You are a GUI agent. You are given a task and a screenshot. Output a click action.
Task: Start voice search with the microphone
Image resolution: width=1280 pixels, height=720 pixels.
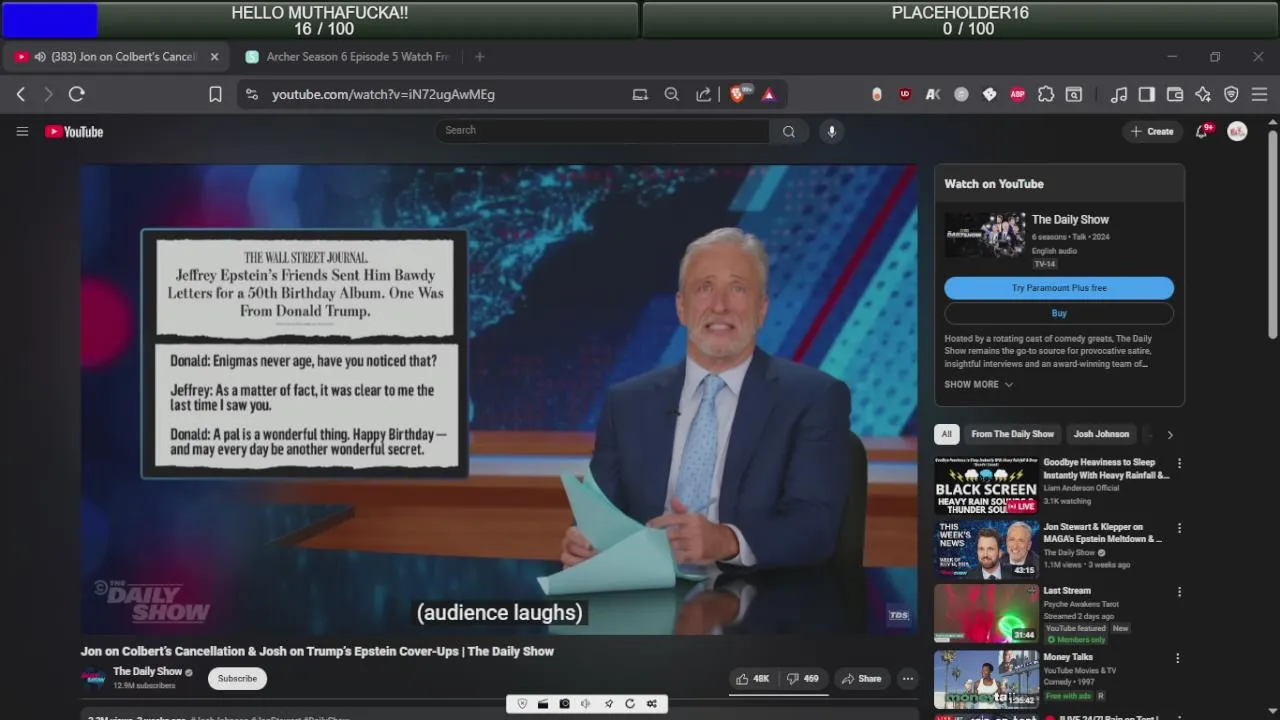click(831, 131)
